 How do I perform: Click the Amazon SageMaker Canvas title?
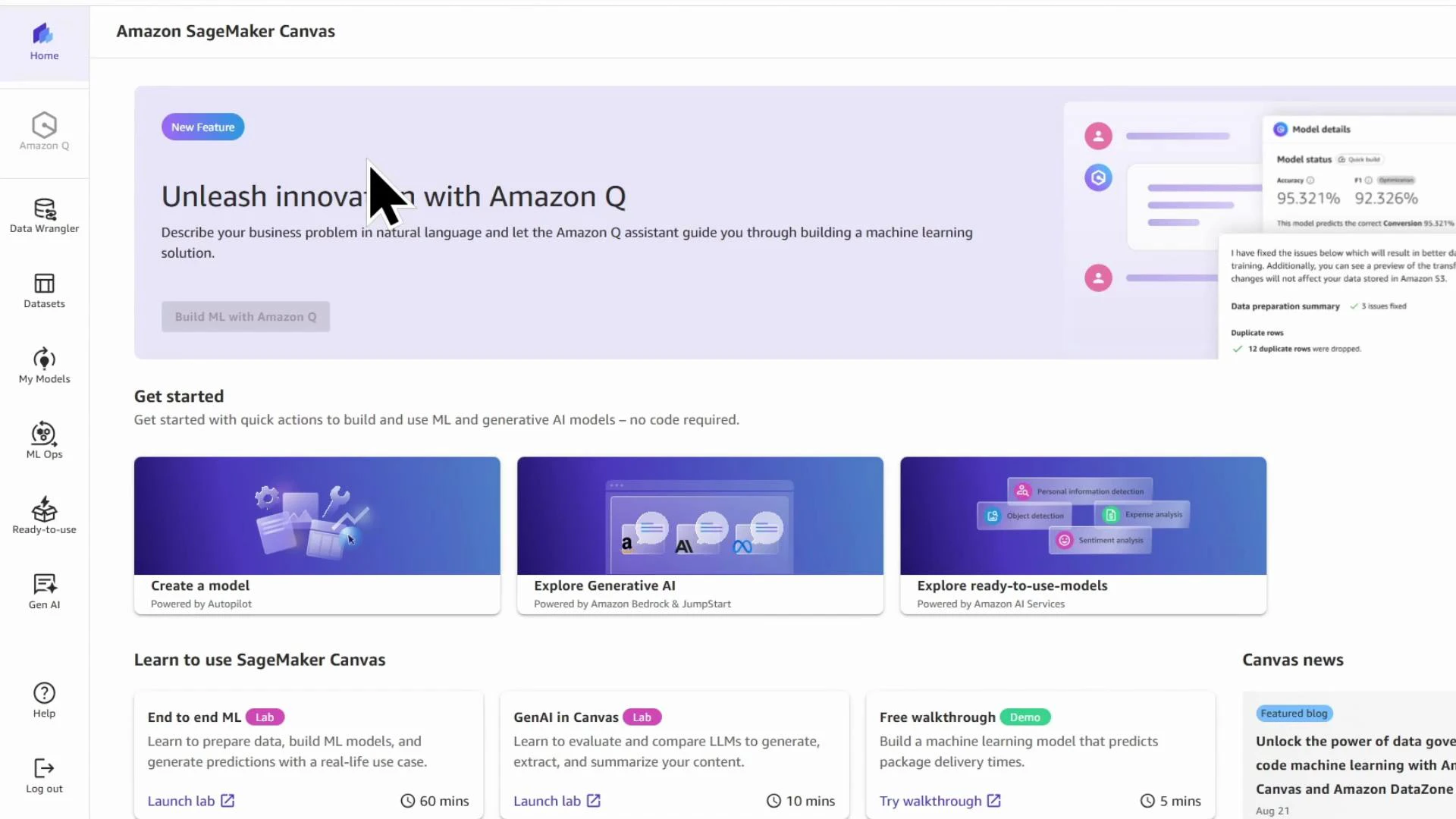(x=225, y=31)
